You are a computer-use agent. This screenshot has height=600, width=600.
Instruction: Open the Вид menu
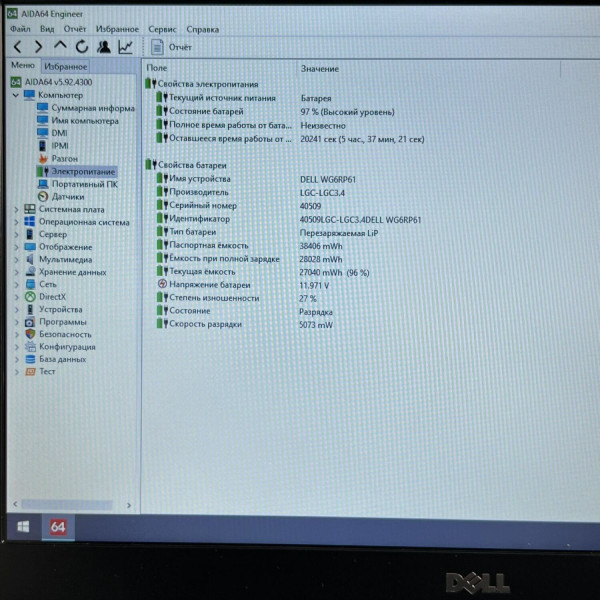click(x=47, y=29)
